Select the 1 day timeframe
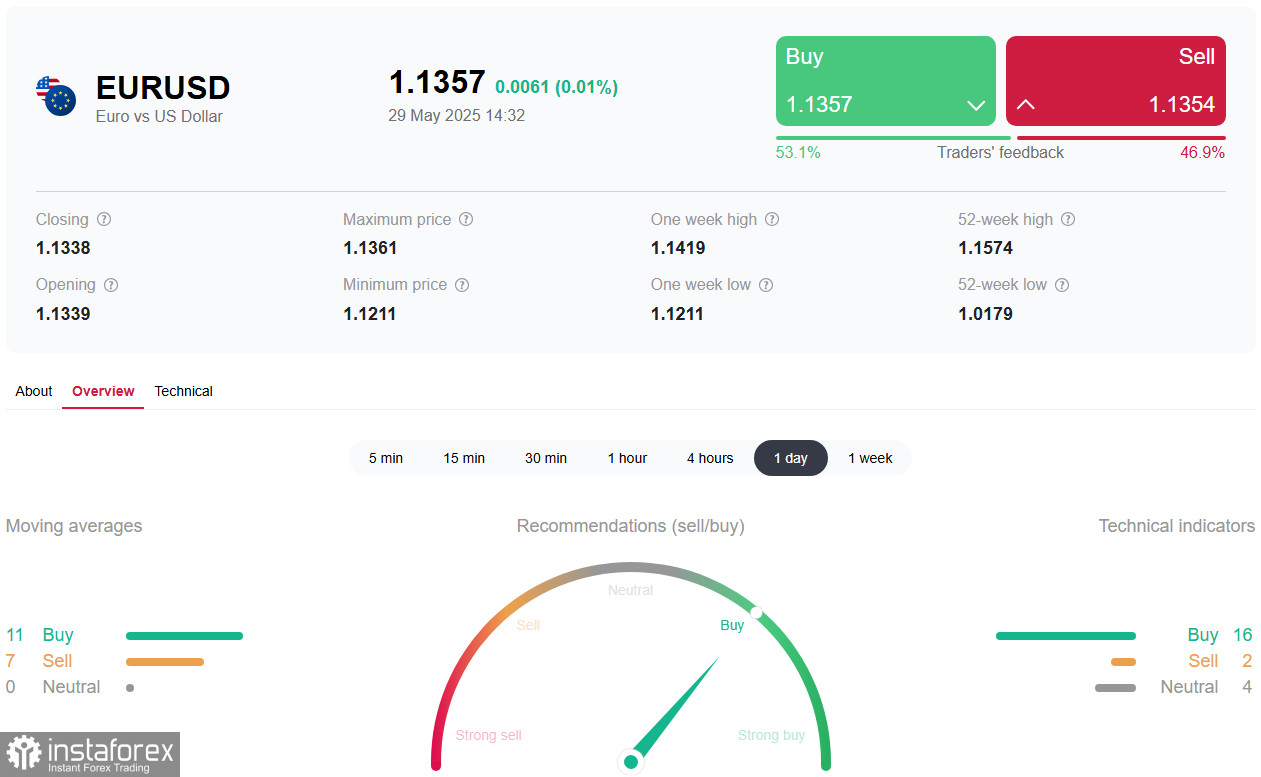 click(x=791, y=458)
